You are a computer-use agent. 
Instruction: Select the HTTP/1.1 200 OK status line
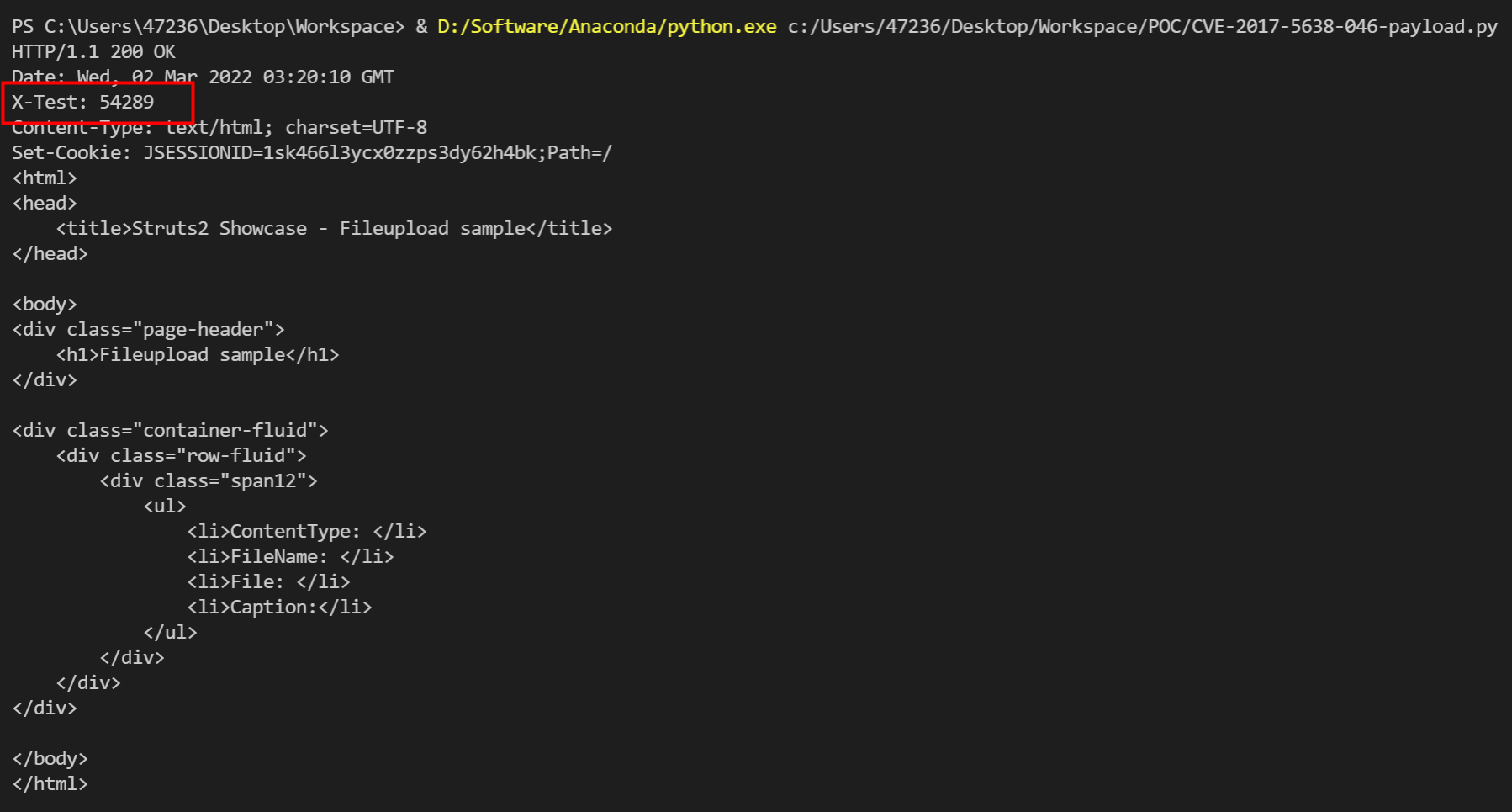(x=93, y=52)
